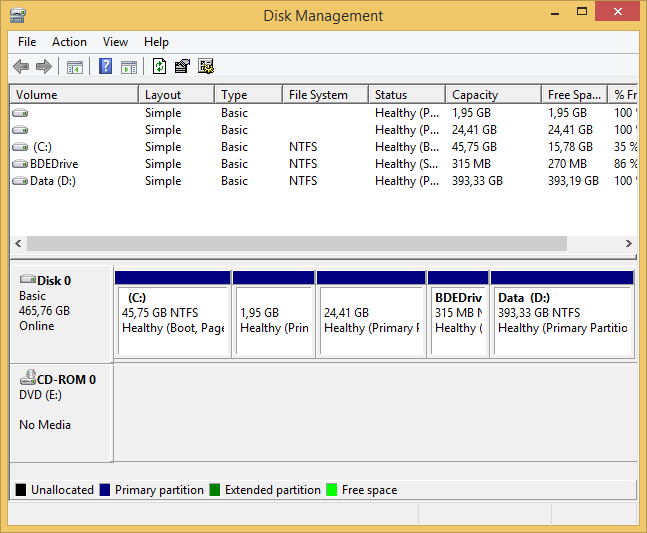The height and width of the screenshot is (533, 647).
Task: Select the BDEDrive volume icon
Action: [20, 164]
